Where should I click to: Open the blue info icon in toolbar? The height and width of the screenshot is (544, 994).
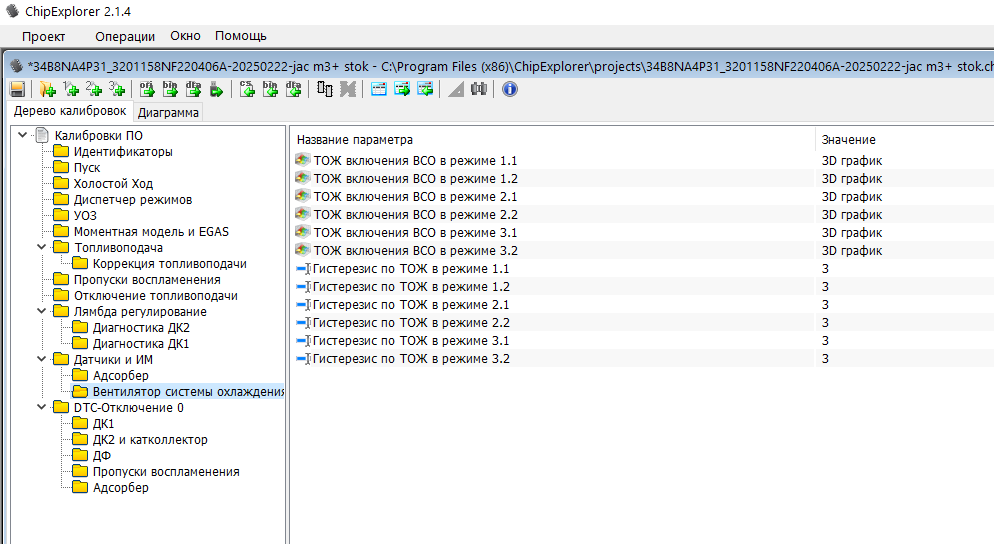click(509, 89)
